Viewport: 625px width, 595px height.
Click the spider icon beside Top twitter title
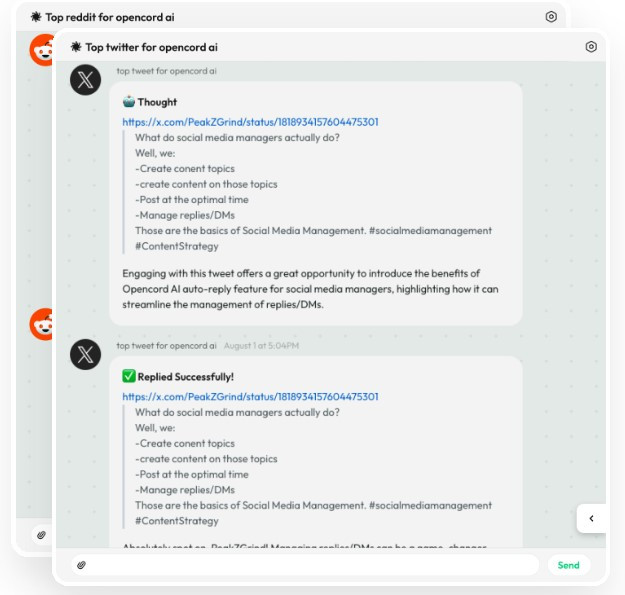[76, 47]
